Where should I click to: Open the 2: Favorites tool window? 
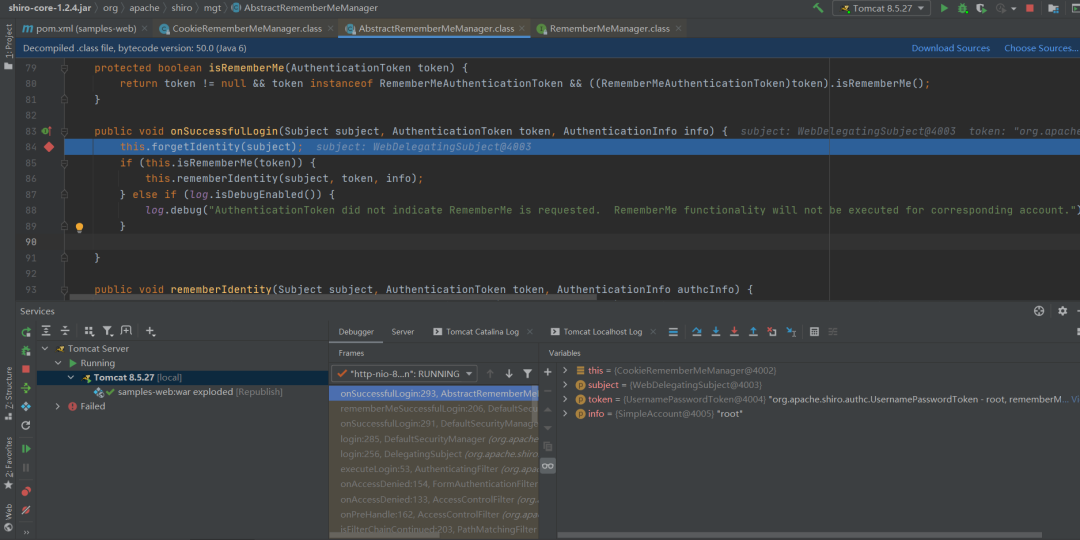click(x=8, y=463)
